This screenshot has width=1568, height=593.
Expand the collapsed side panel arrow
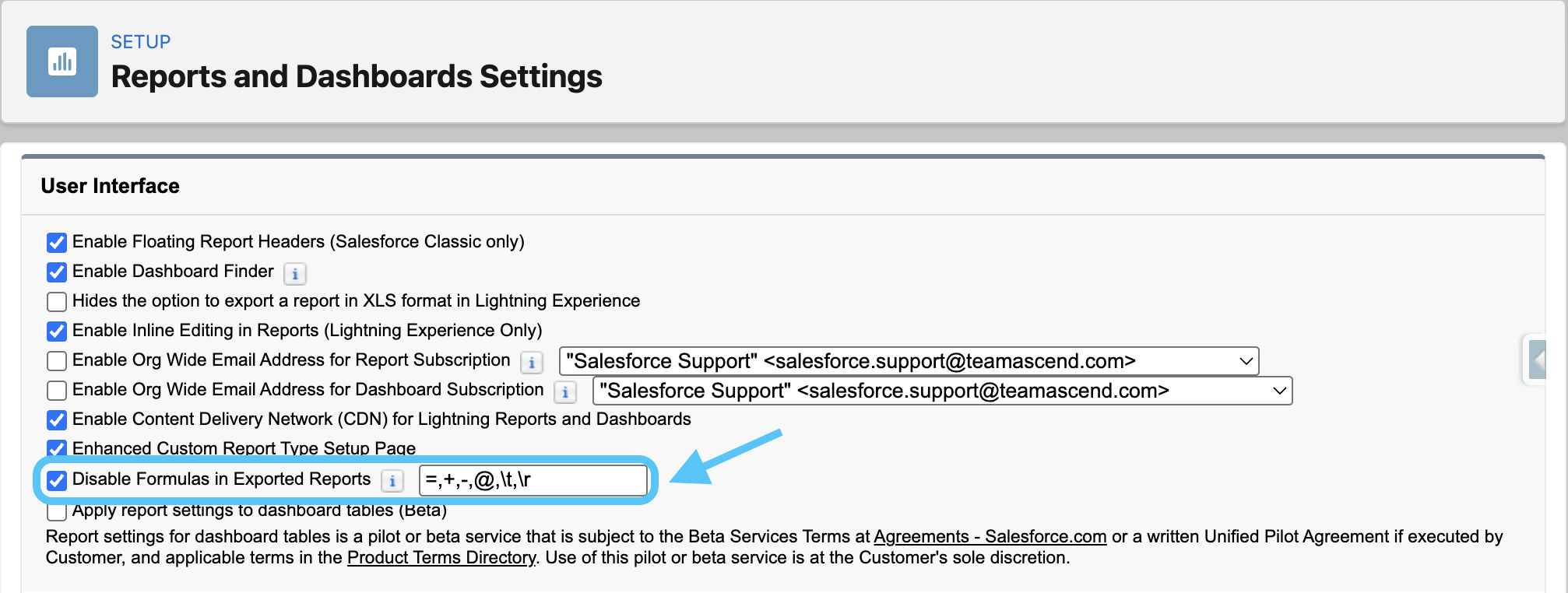pyautogui.click(x=1537, y=360)
